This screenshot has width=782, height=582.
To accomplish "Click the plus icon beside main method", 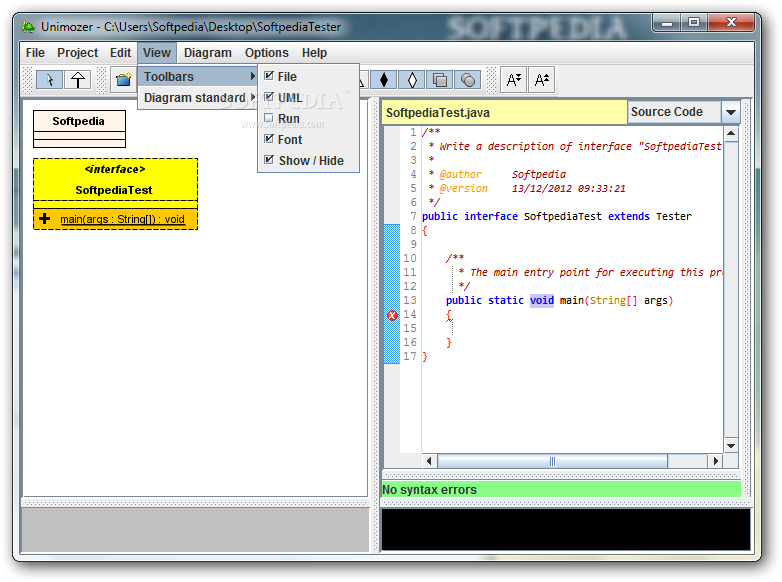I will click(x=44, y=218).
